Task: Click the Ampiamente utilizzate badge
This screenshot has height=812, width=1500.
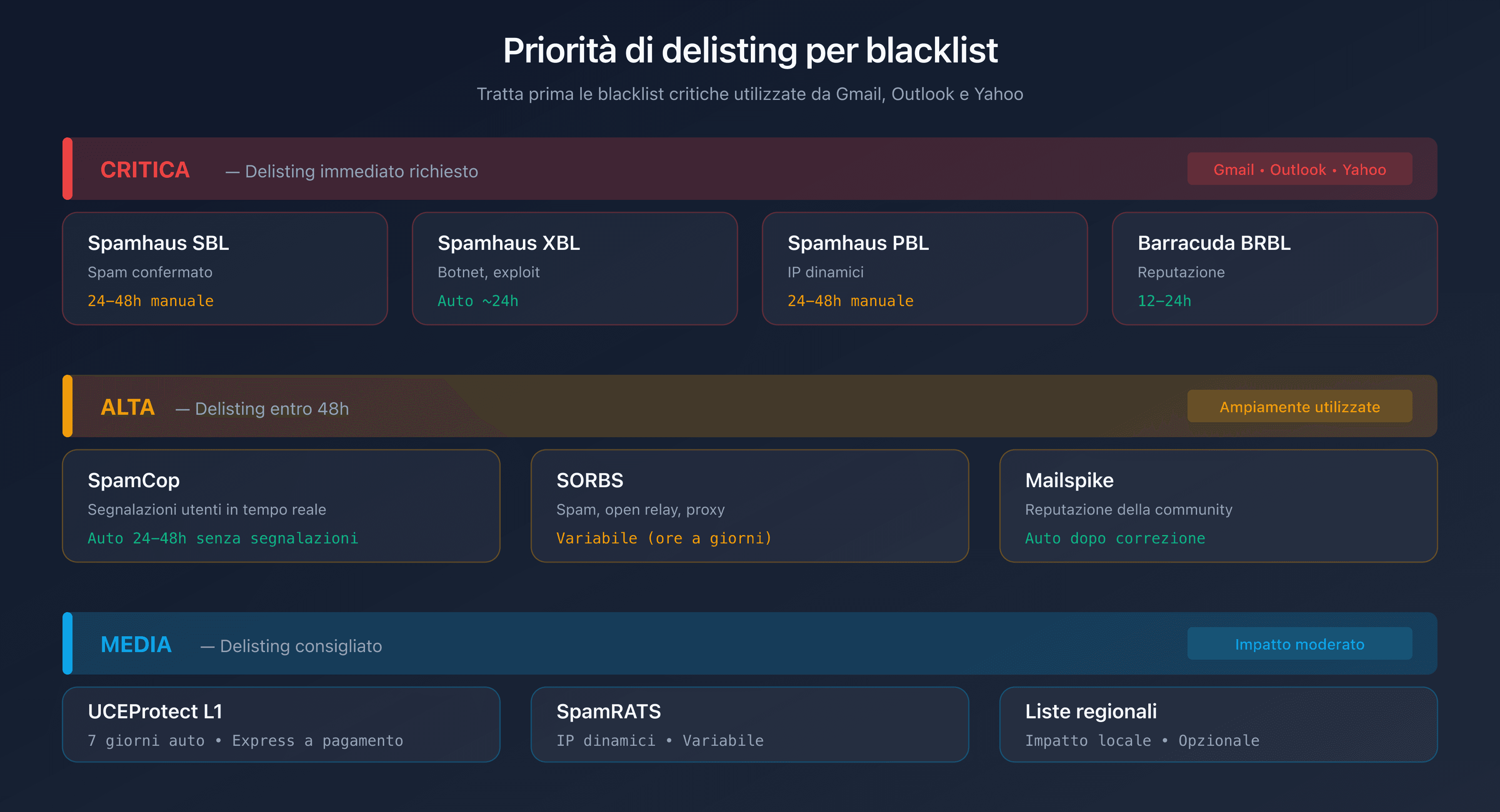Action: click(1300, 406)
